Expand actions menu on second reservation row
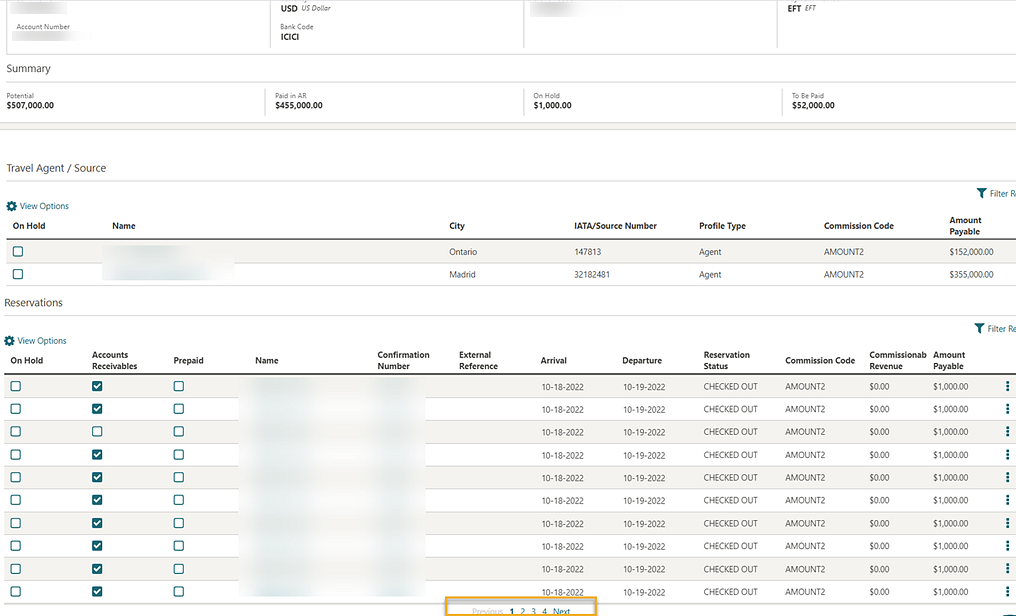 [1007, 409]
